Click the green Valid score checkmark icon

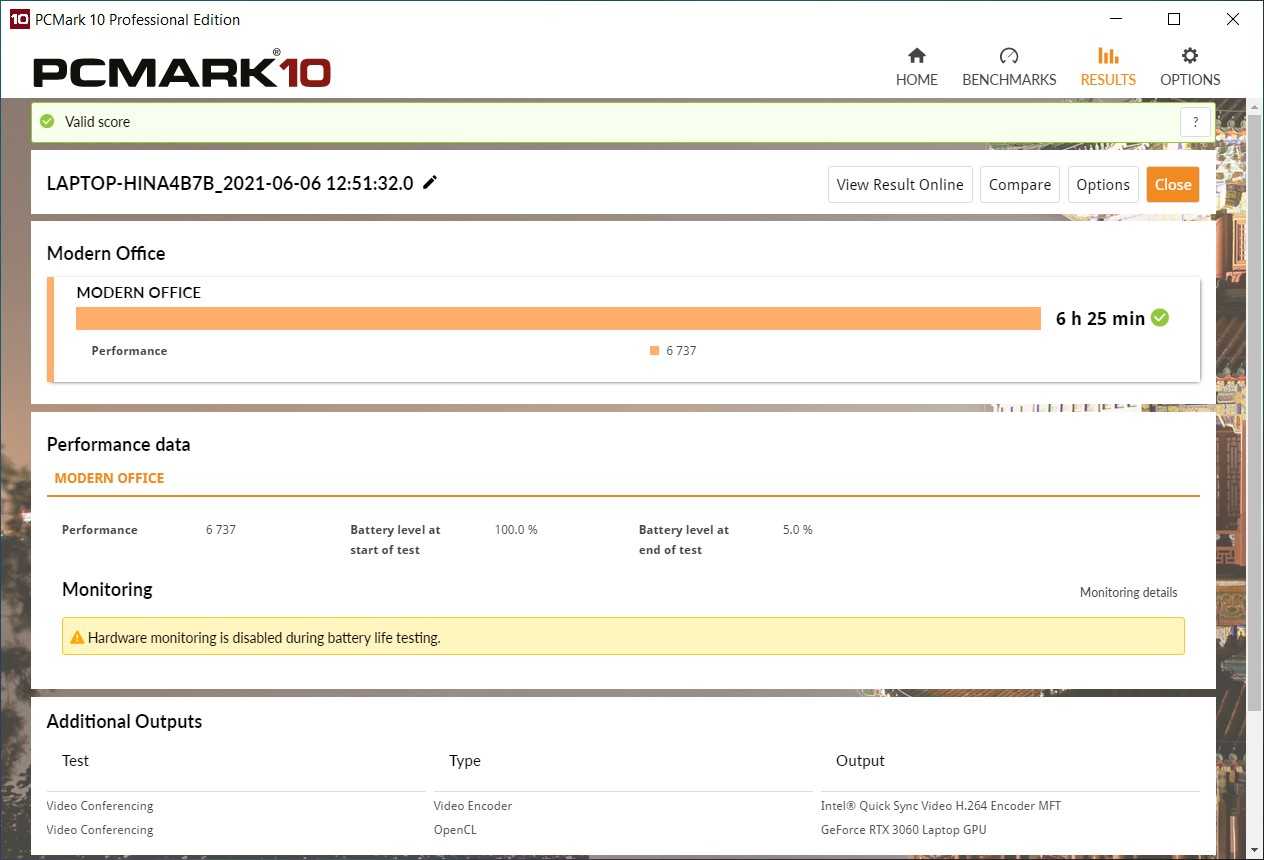click(x=47, y=122)
